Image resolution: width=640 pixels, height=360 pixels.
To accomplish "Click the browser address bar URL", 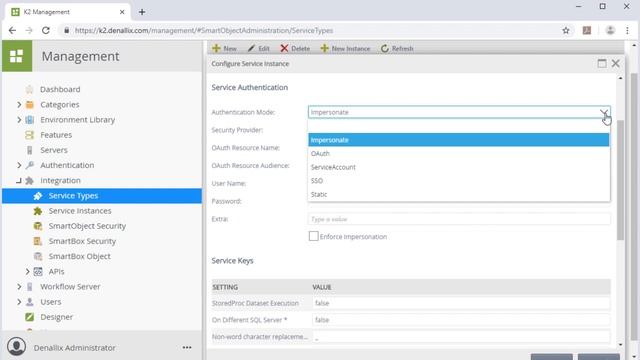I will coord(204,31).
